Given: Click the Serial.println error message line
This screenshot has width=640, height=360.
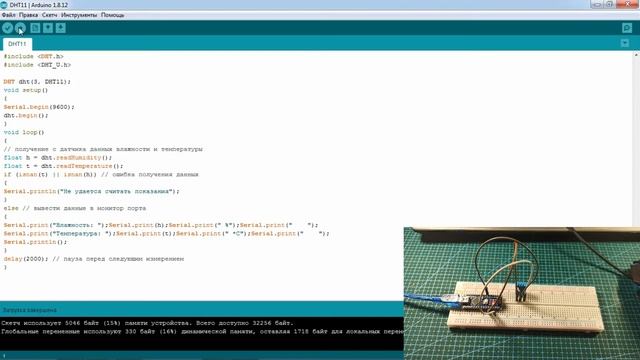Looking at the screenshot, I should pos(91,191).
